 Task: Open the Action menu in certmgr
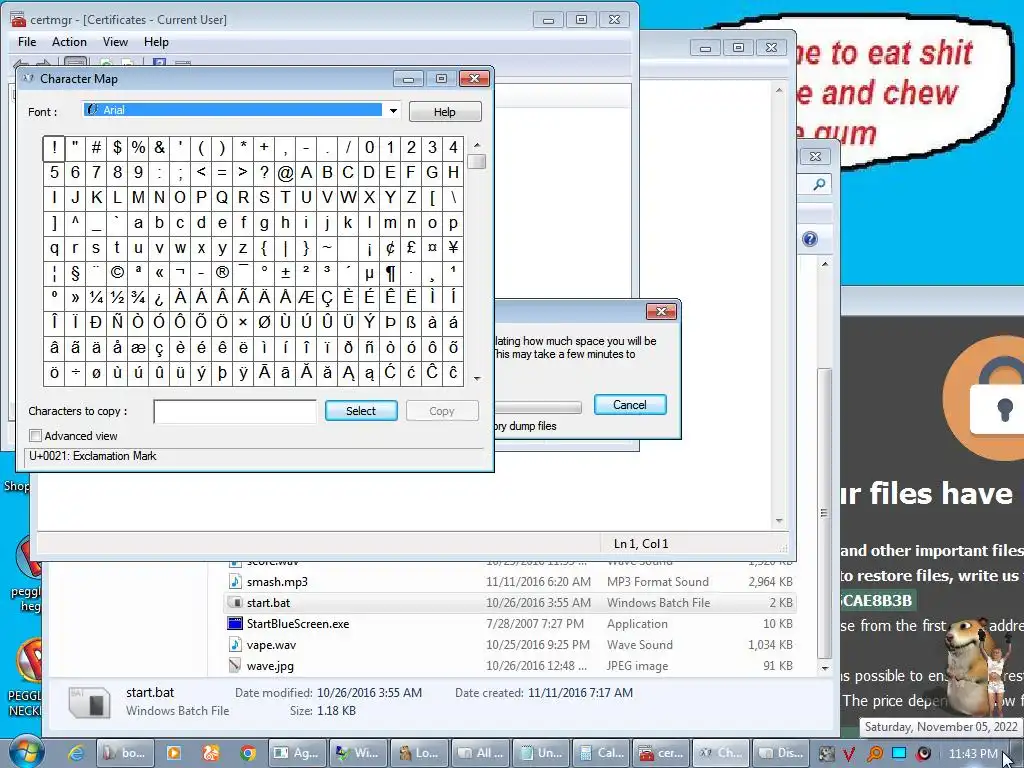tap(69, 42)
